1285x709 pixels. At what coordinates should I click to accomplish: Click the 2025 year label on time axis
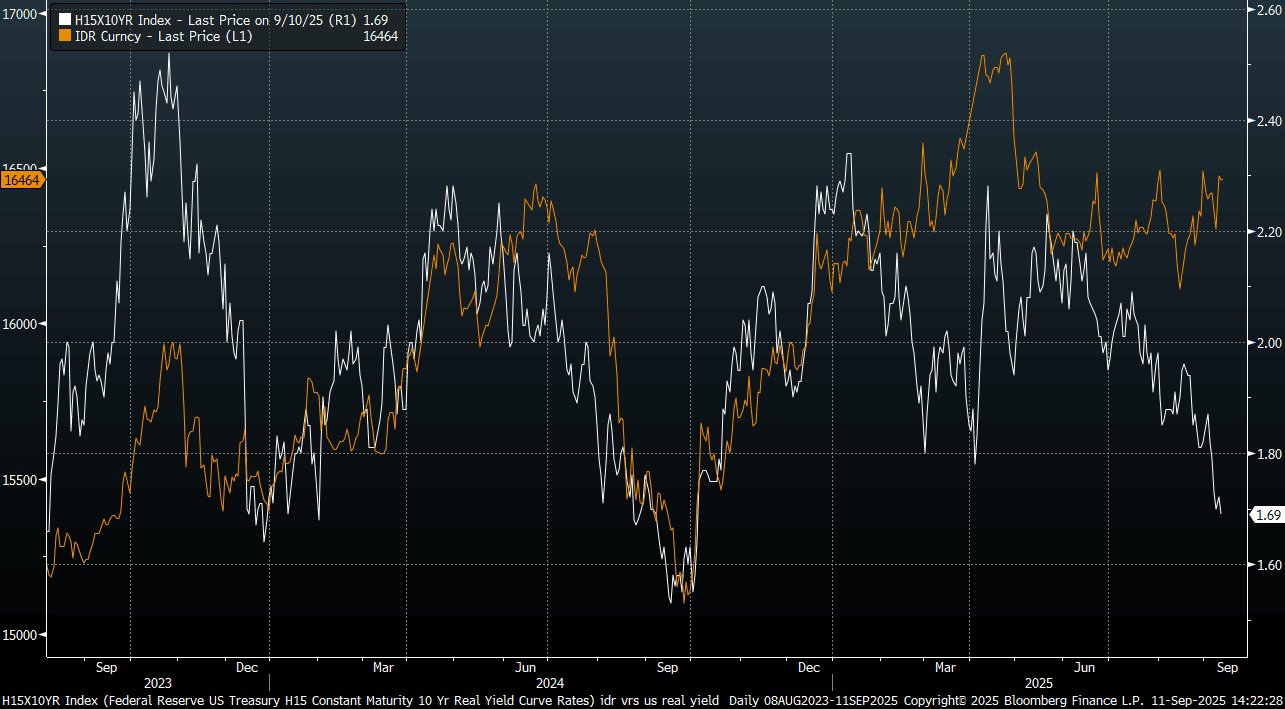point(1039,682)
